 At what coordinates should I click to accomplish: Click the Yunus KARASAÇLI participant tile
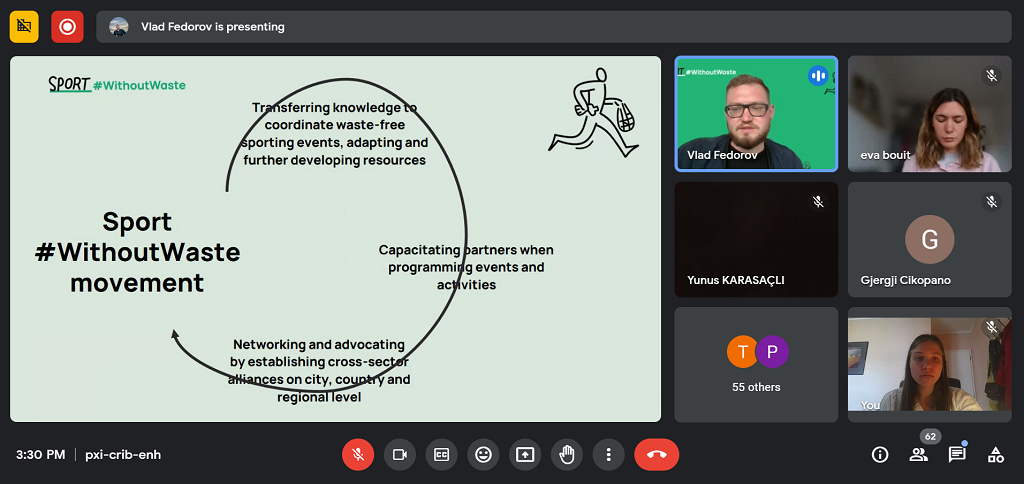click(756, 240)
